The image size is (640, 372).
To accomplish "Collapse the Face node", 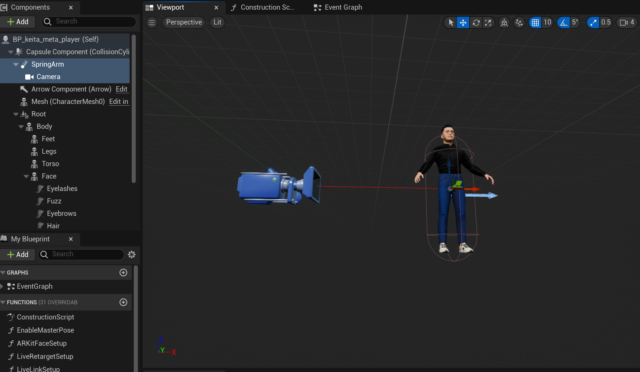I will pyautogui.click(x=26, y=176).
